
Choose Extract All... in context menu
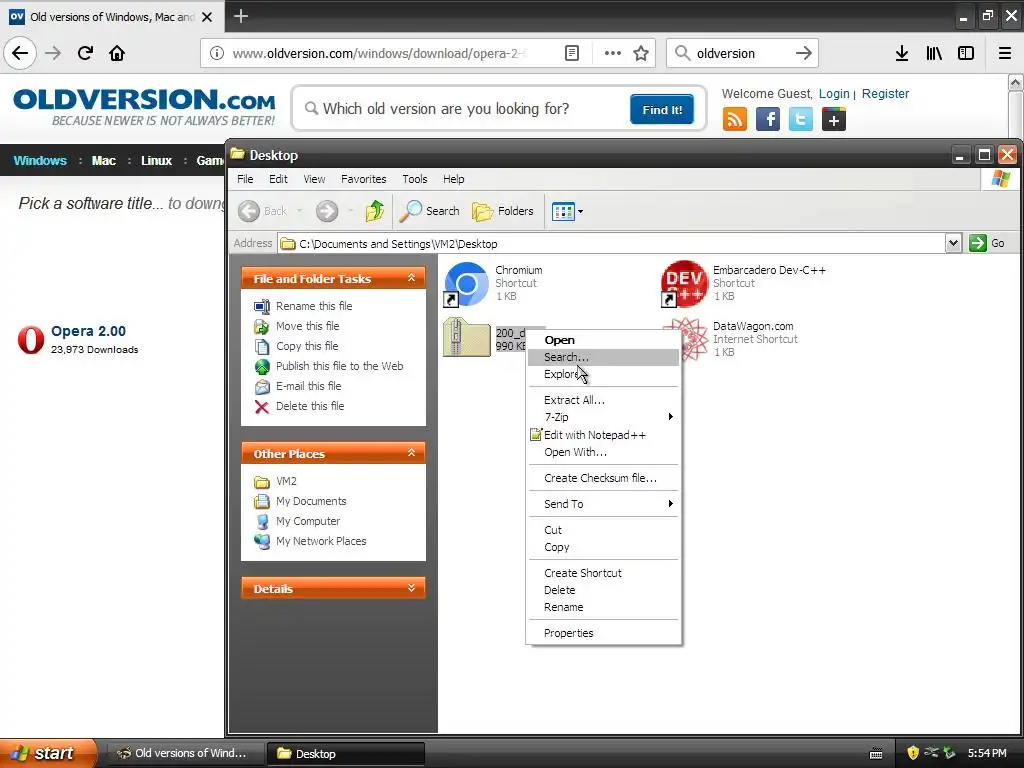pos(603,400)
